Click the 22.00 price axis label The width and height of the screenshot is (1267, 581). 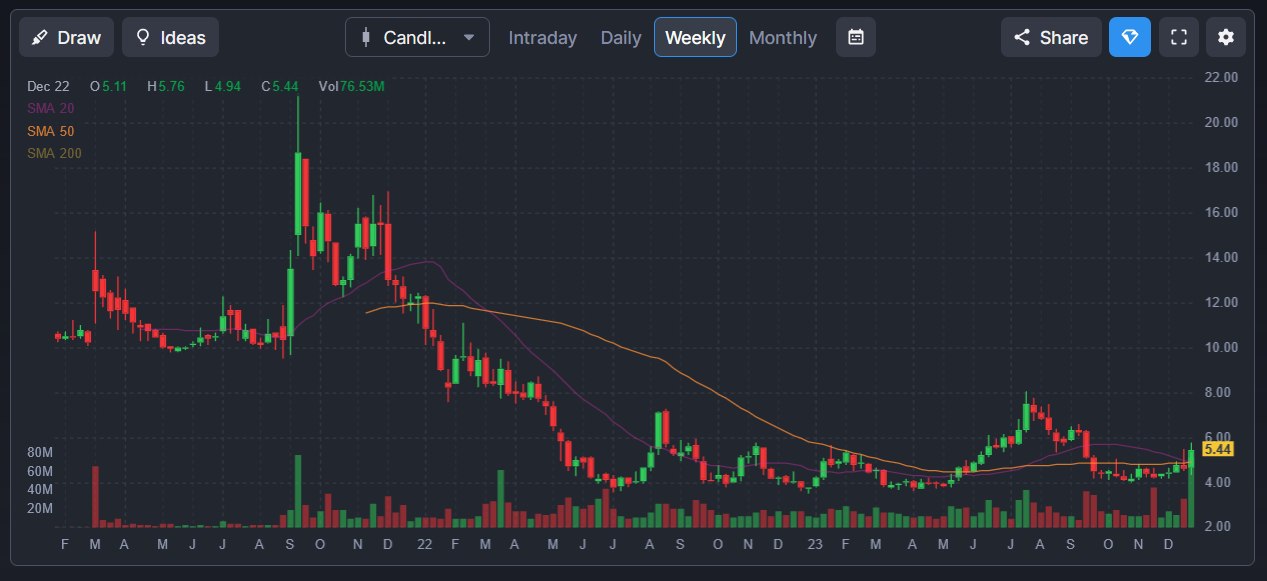1223,77
